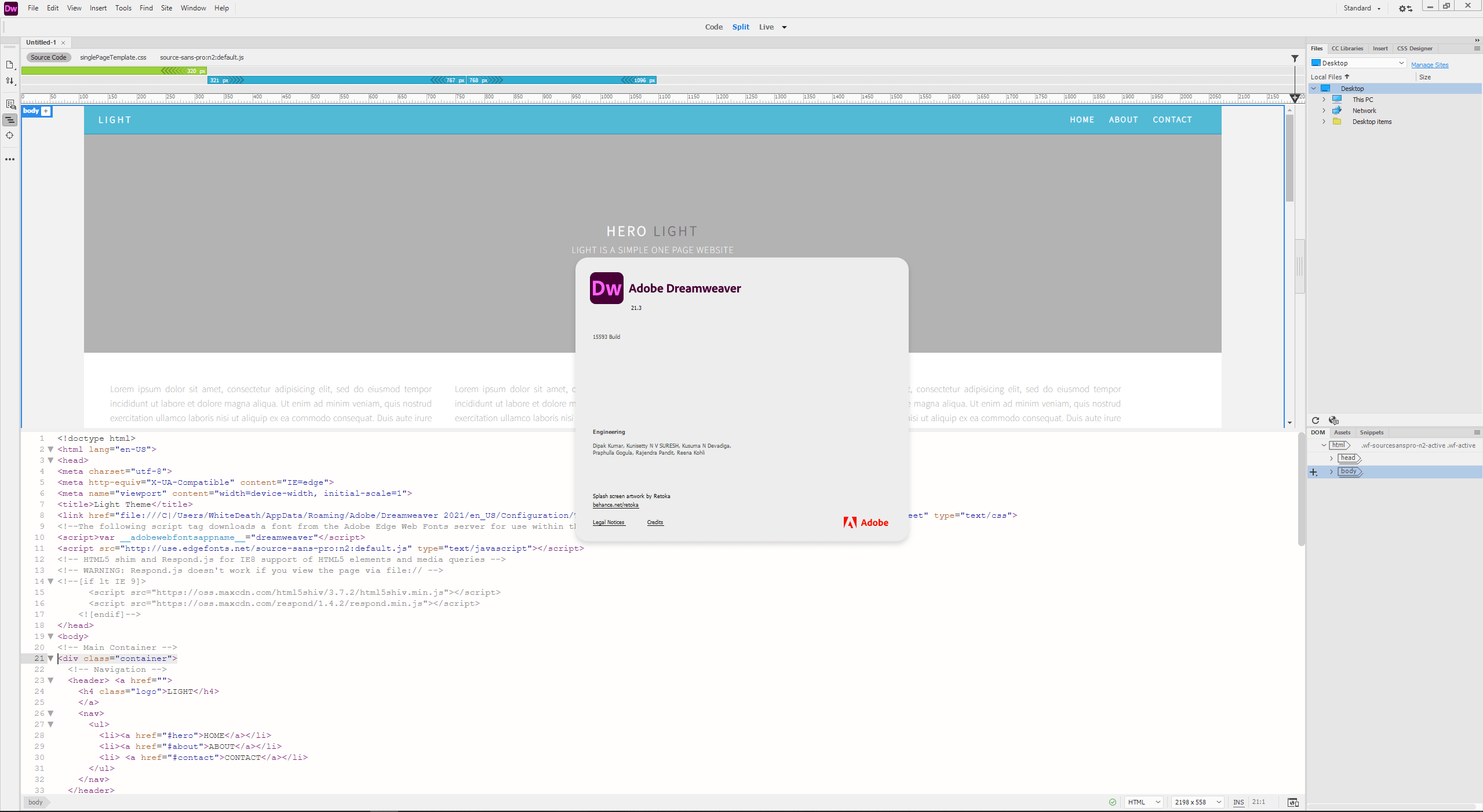1483x812 pixels.
Task: Click the Dreamweaver Dw logo in title bar
Action: pos(10,8)
